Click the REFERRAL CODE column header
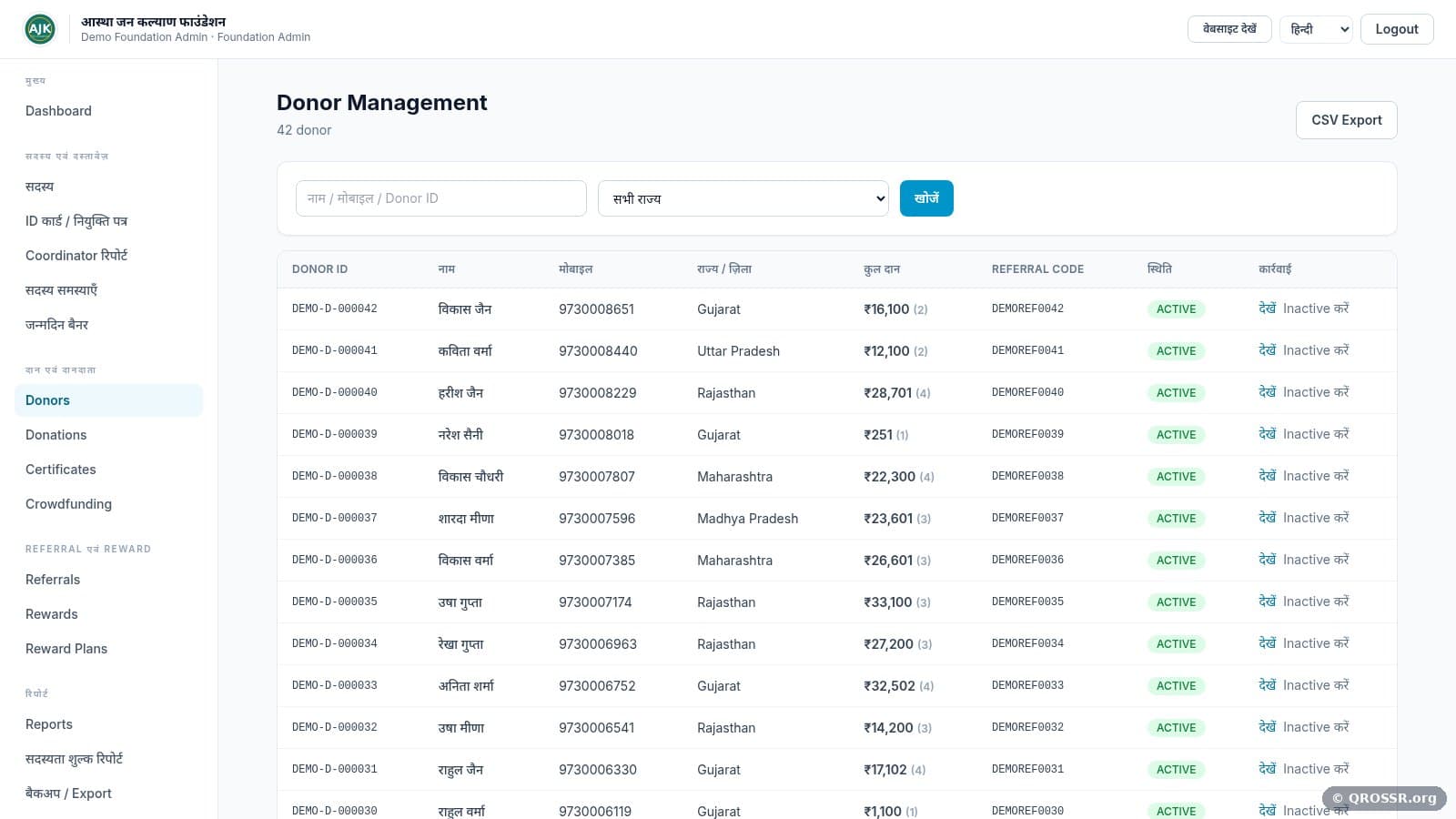This screenshot has width=1456, height=819. [1037, 269]
